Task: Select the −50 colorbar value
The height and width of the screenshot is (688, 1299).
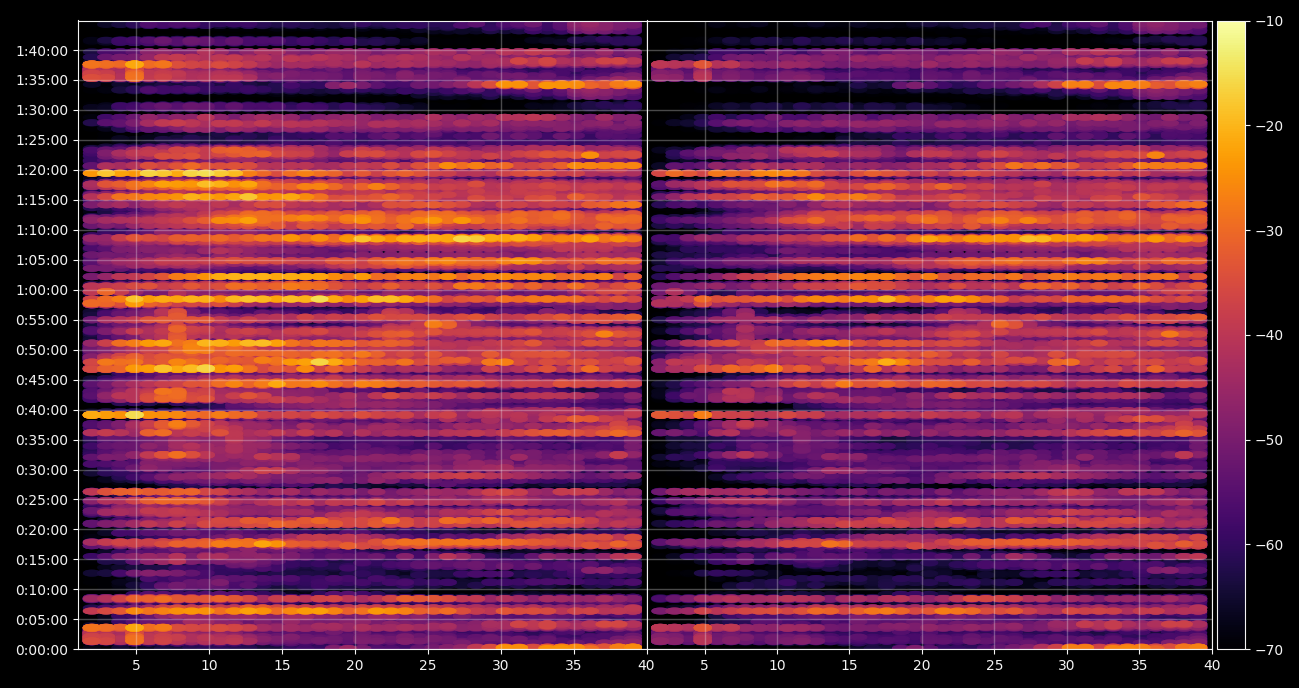Action: click(1269, 440)
